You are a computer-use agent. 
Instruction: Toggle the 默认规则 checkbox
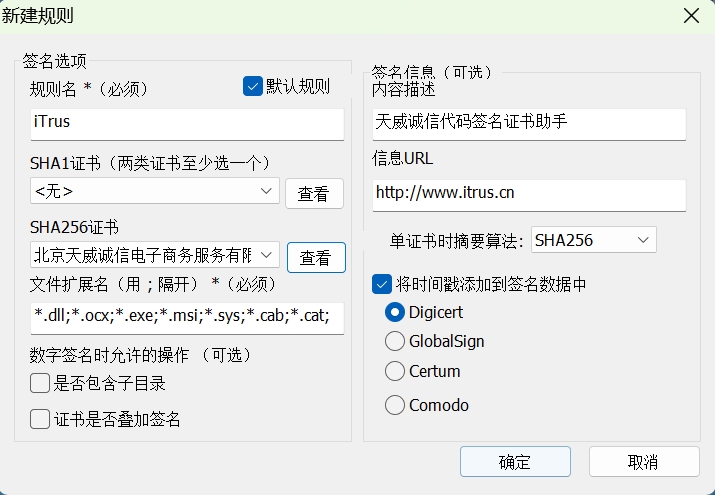point(253,86)
